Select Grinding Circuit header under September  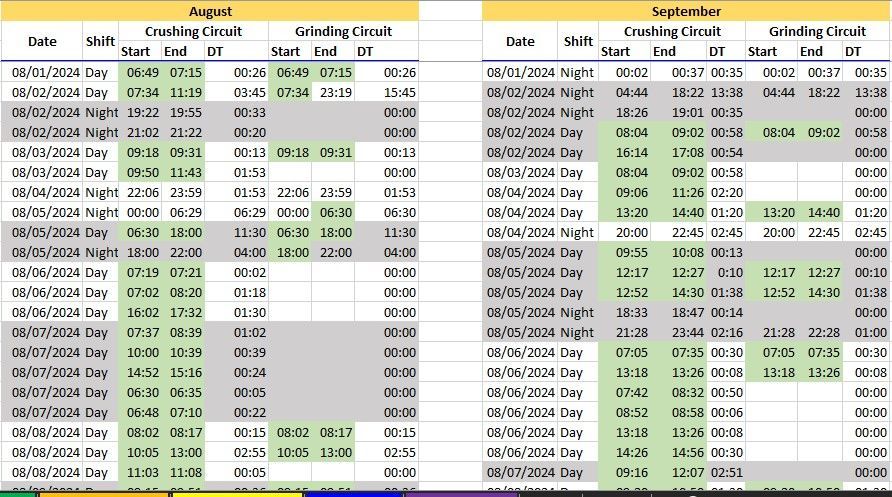click(817, 31)
